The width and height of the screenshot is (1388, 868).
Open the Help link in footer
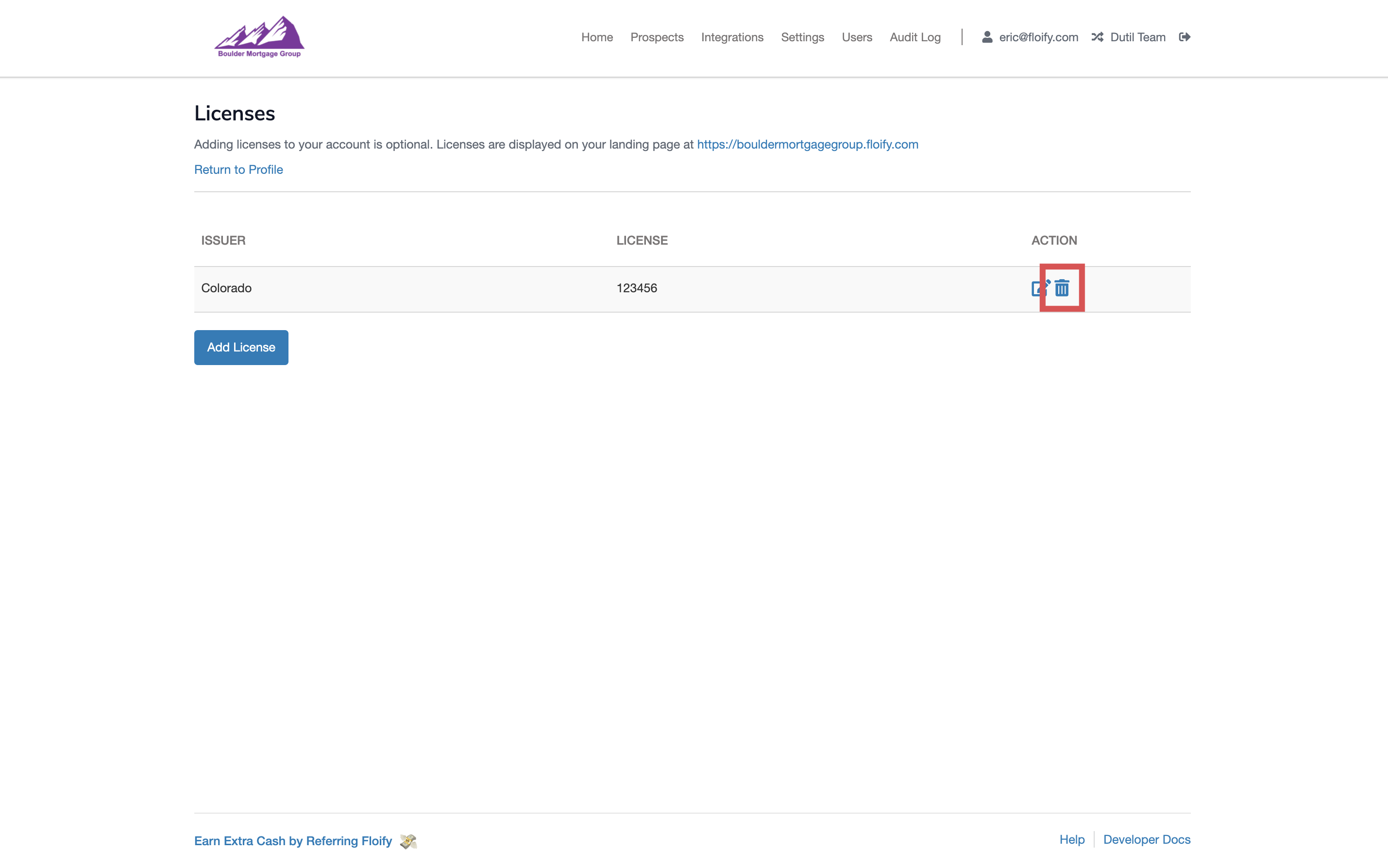point(1071,840)
